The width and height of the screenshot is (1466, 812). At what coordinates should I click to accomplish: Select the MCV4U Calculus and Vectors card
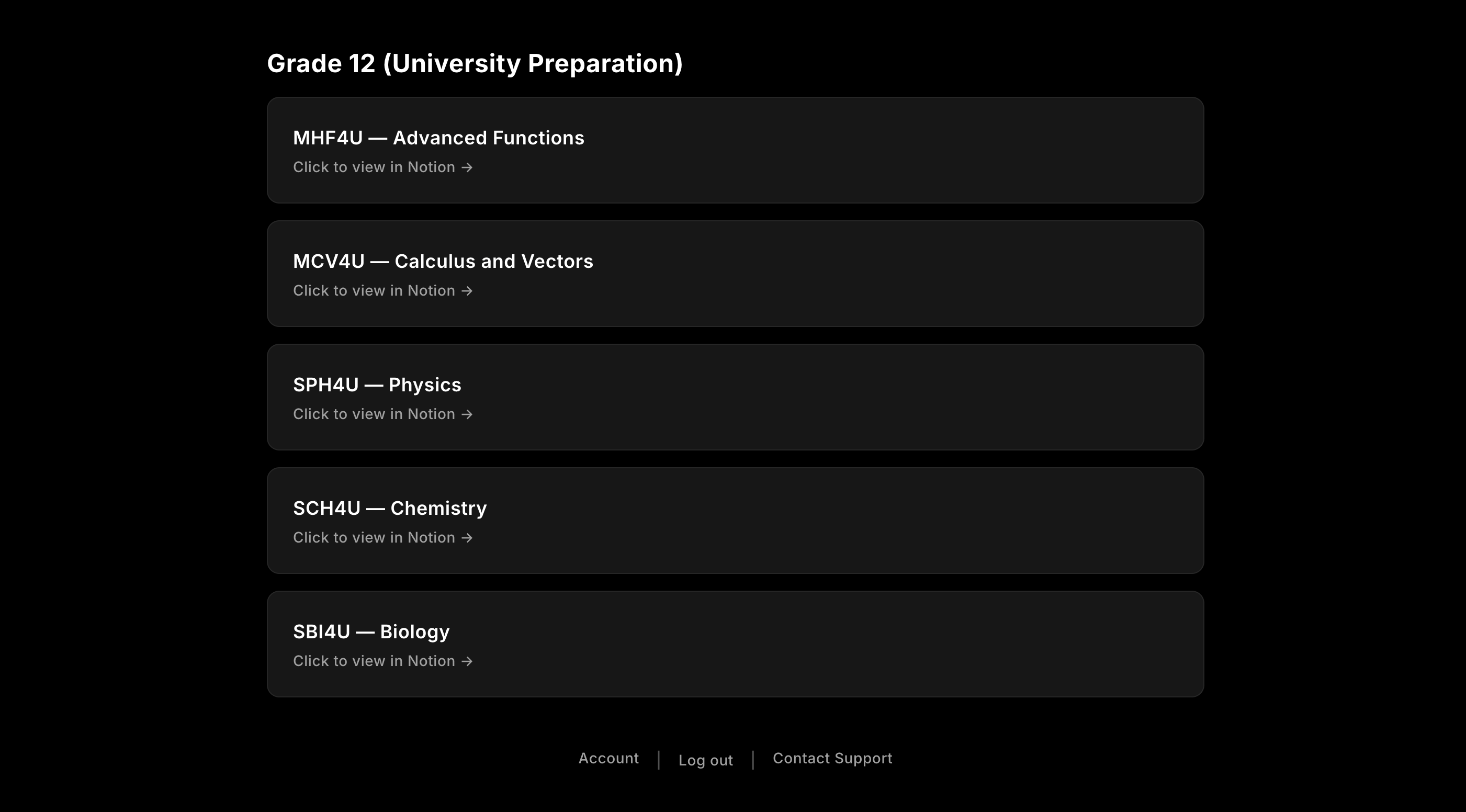coord(735,274)
